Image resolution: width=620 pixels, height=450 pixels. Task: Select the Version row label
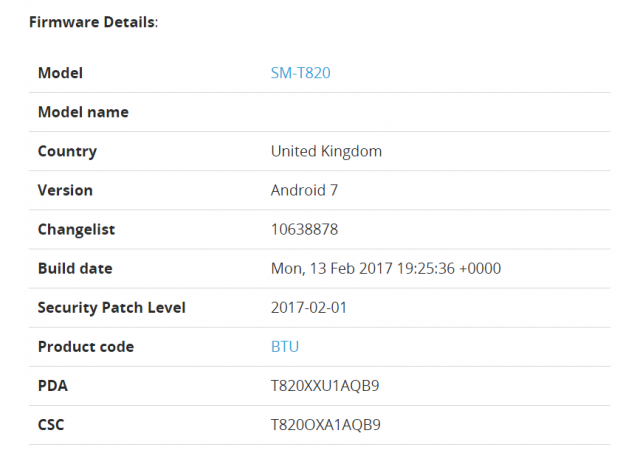[x=65, y=190]
